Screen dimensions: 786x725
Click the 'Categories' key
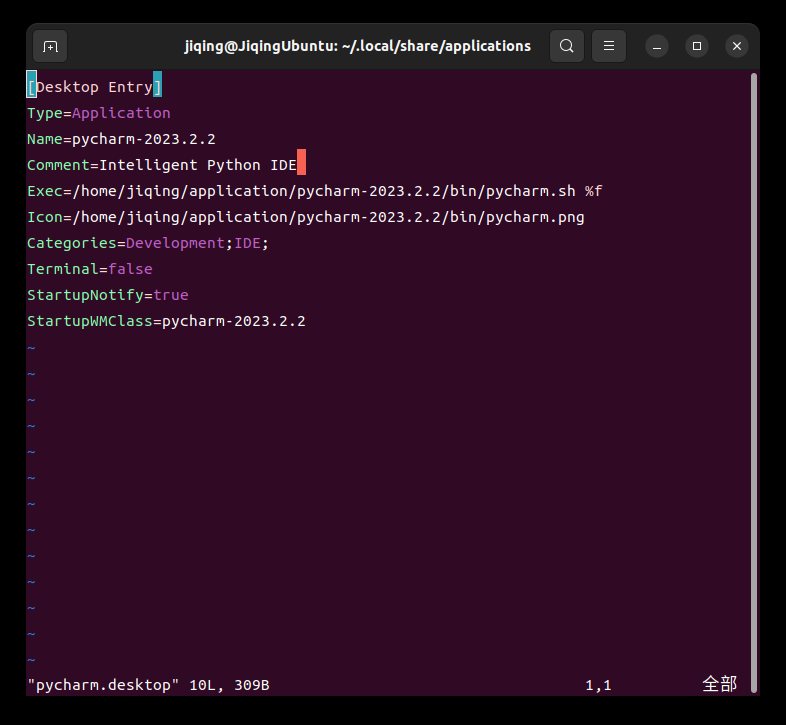pyautogui.click(x=72, y=243)
